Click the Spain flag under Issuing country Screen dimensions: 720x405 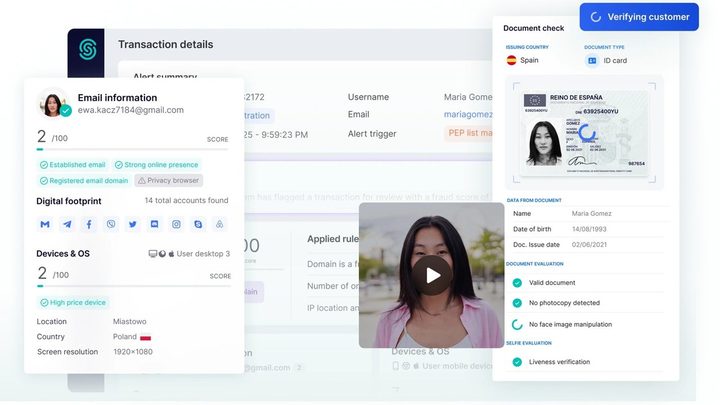511,60
